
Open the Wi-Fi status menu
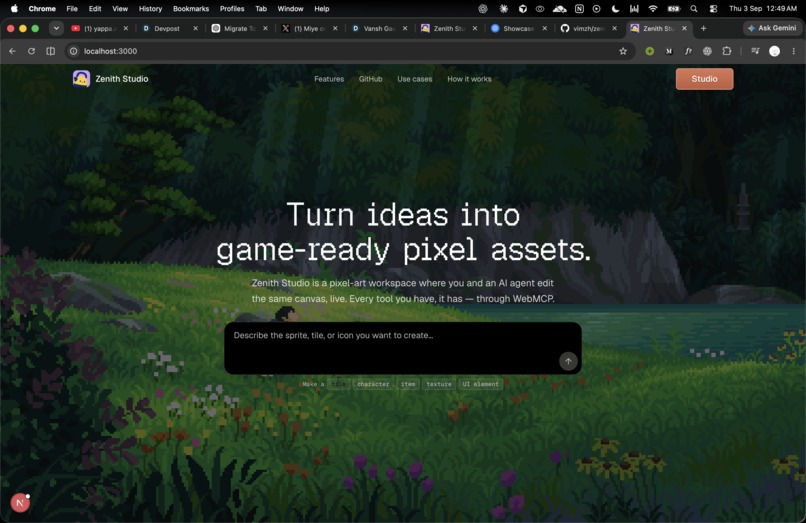tap(653, 8)
